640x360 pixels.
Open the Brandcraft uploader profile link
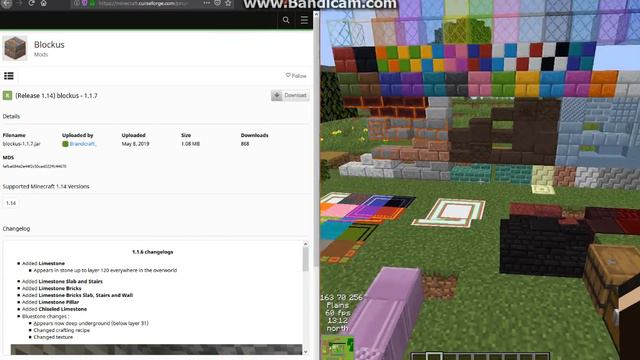[x=82, y=144]
